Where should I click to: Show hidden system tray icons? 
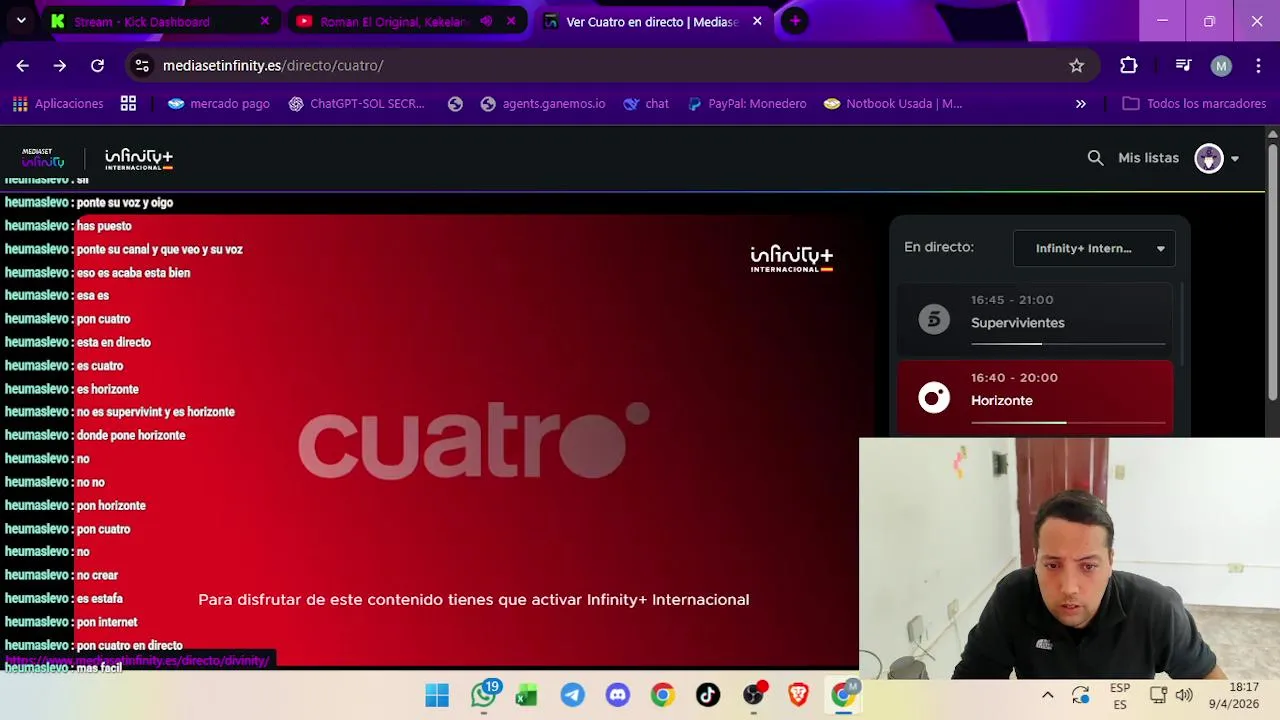click(x=1047, y=695)
